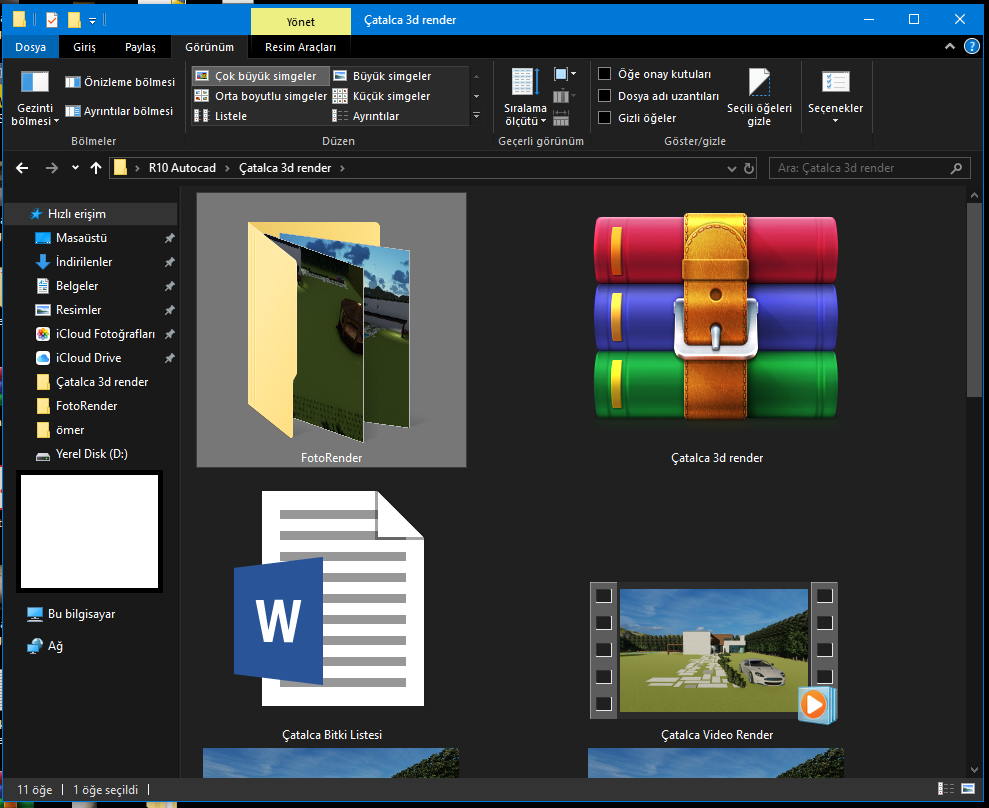Image resolution: width=989 pixels, height=808 pixels.
Task: Click R10 Autocad in breadcrumb
Action: [x=182, y=168]
